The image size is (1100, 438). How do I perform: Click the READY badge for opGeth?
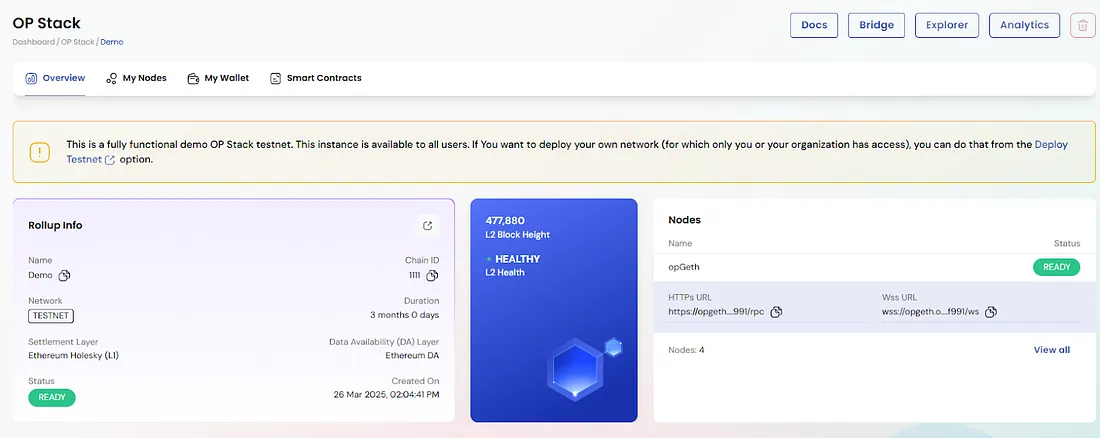click(x=1057, y=267)
